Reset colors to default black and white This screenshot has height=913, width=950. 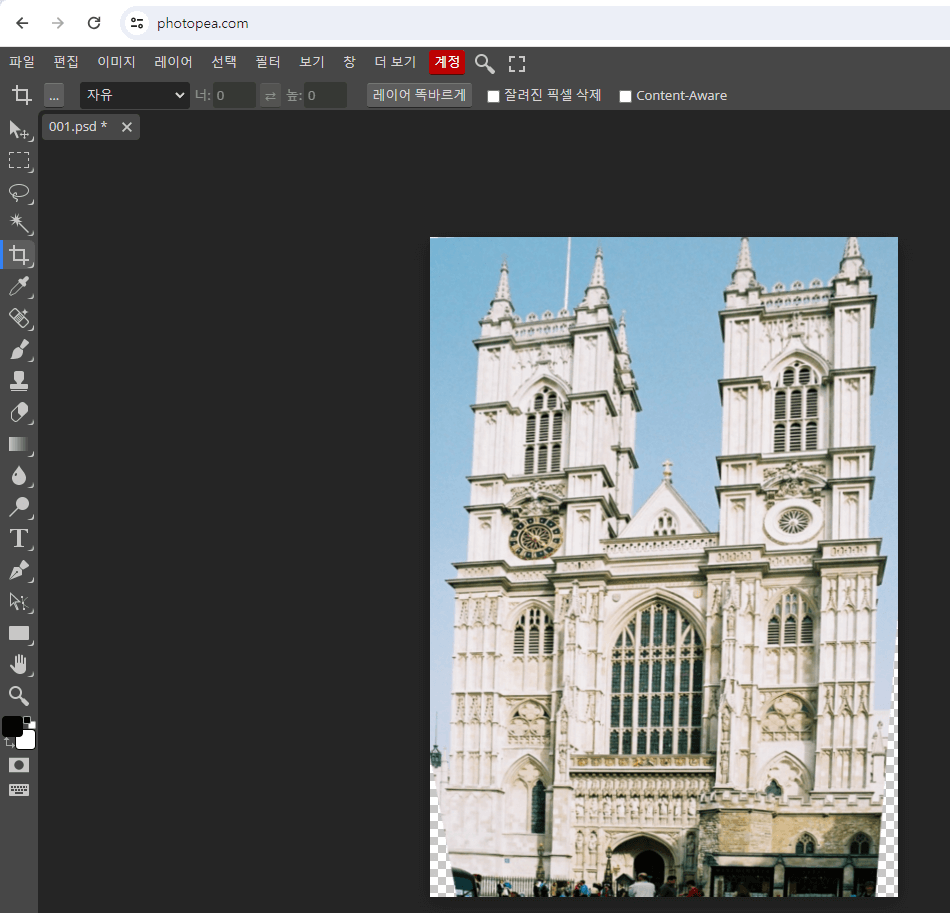tap(29, 722)
